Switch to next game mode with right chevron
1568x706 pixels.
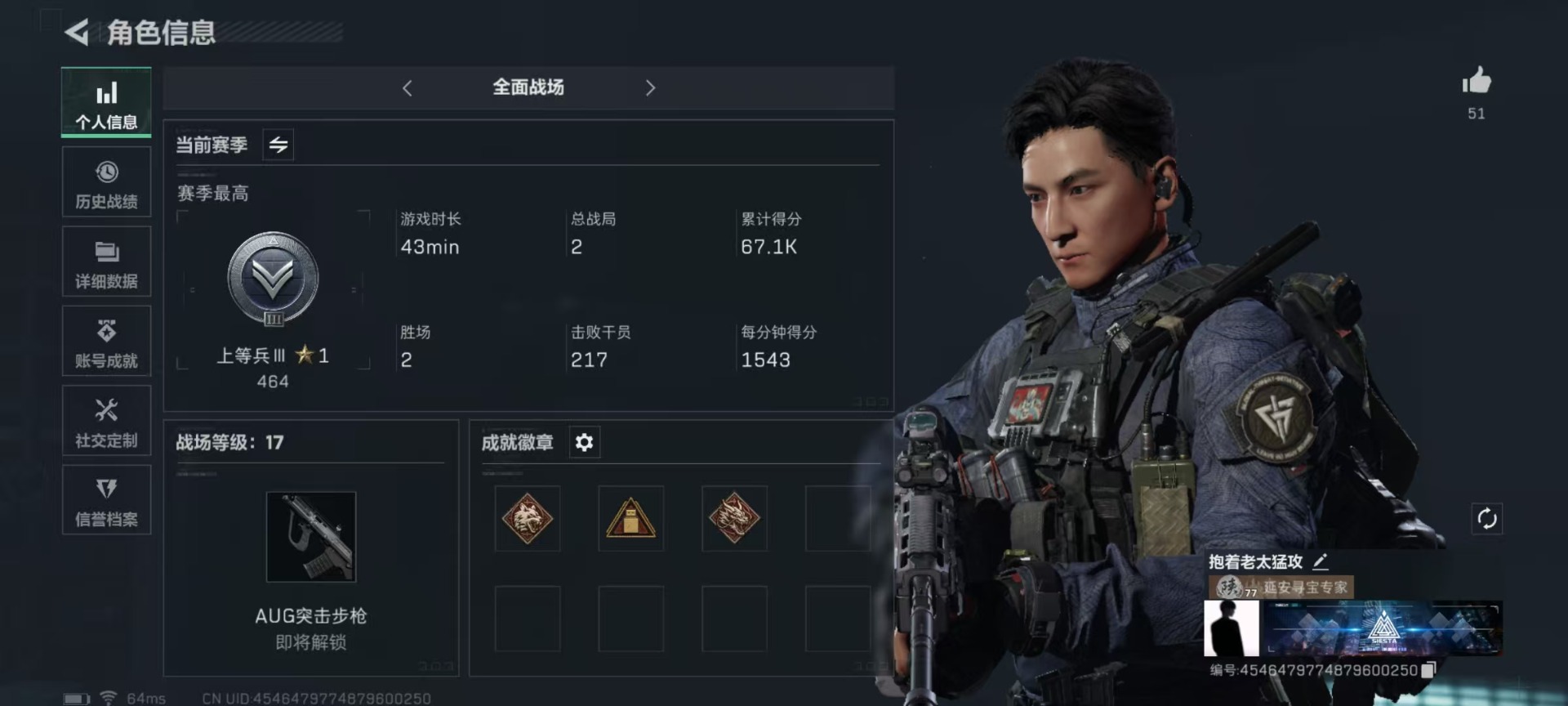tap(650, 87)
